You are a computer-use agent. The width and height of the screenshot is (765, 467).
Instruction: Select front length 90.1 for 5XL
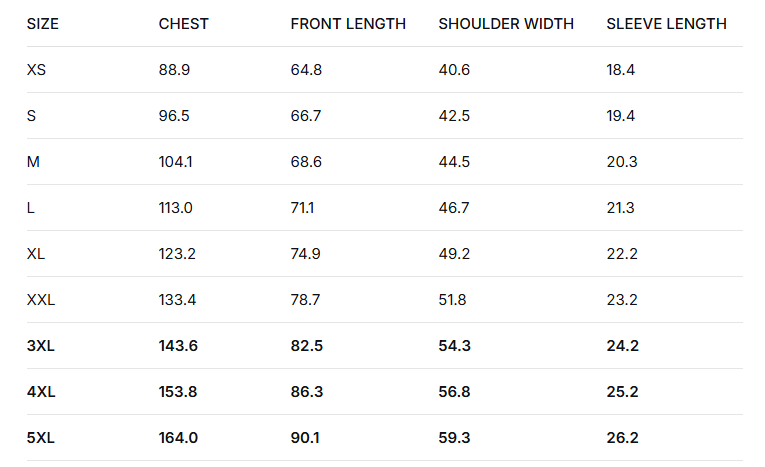pyautogui.click(x=306, y=438)
